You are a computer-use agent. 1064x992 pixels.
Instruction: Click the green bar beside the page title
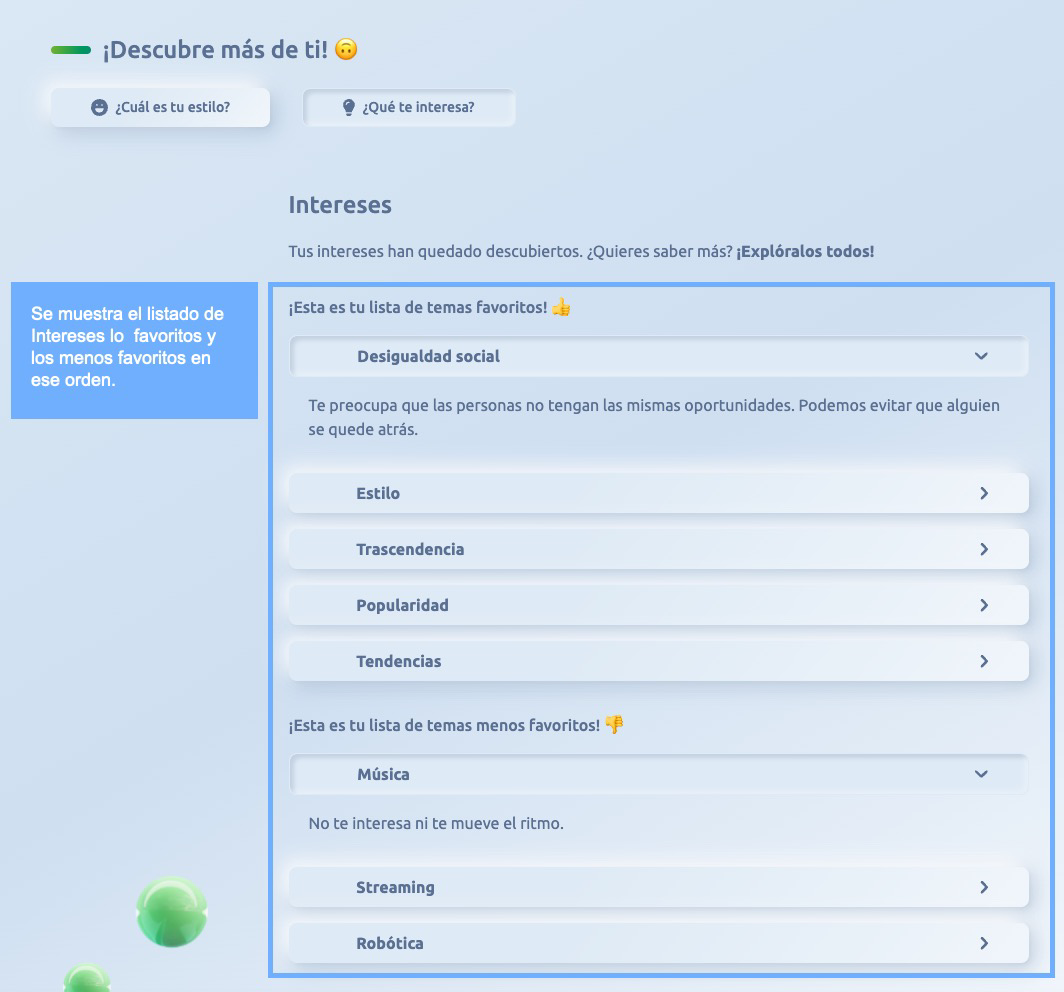click(x=71, y=50)
